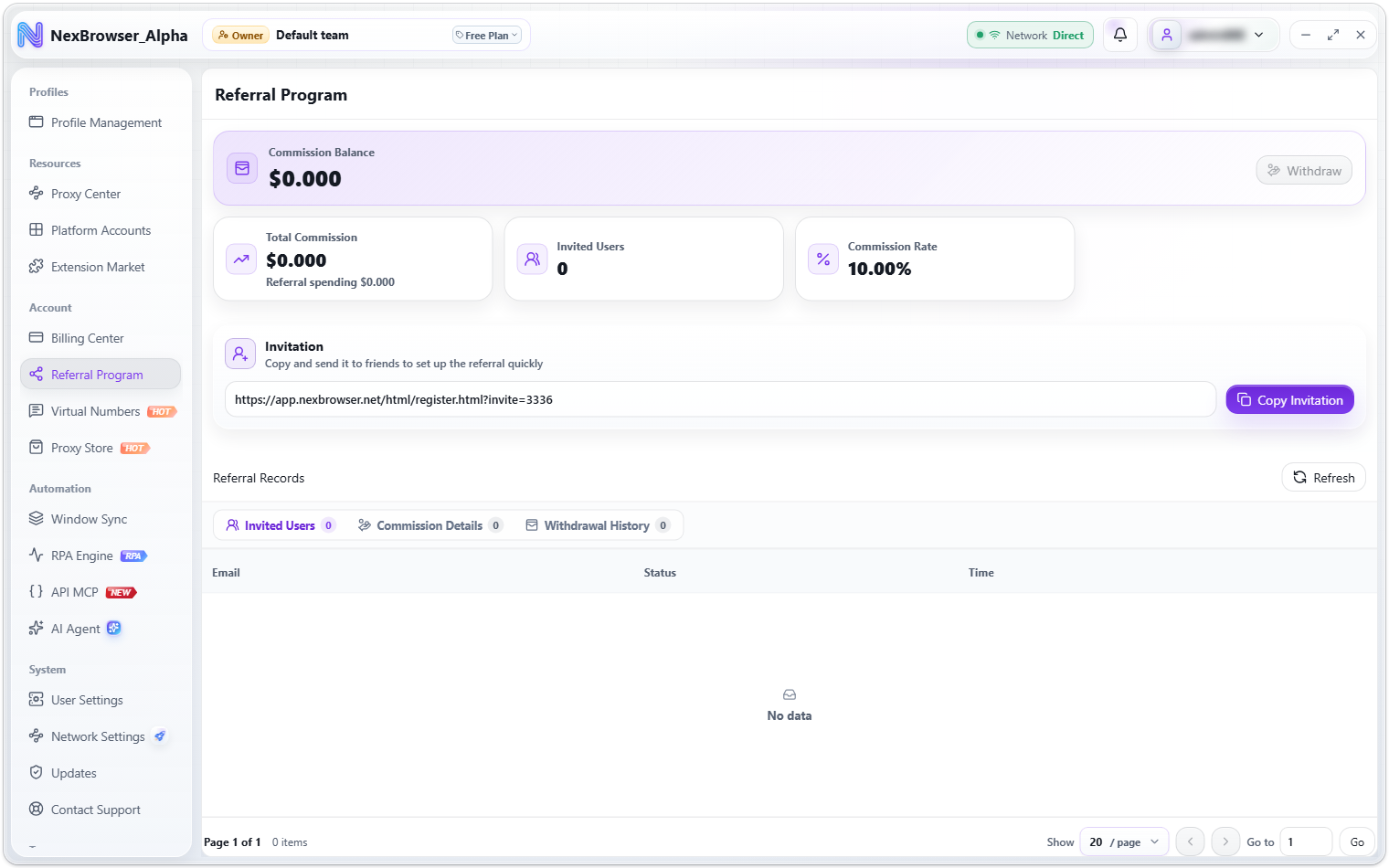
Task: Click the Go to page number field
Action: tap(1306, 842)
